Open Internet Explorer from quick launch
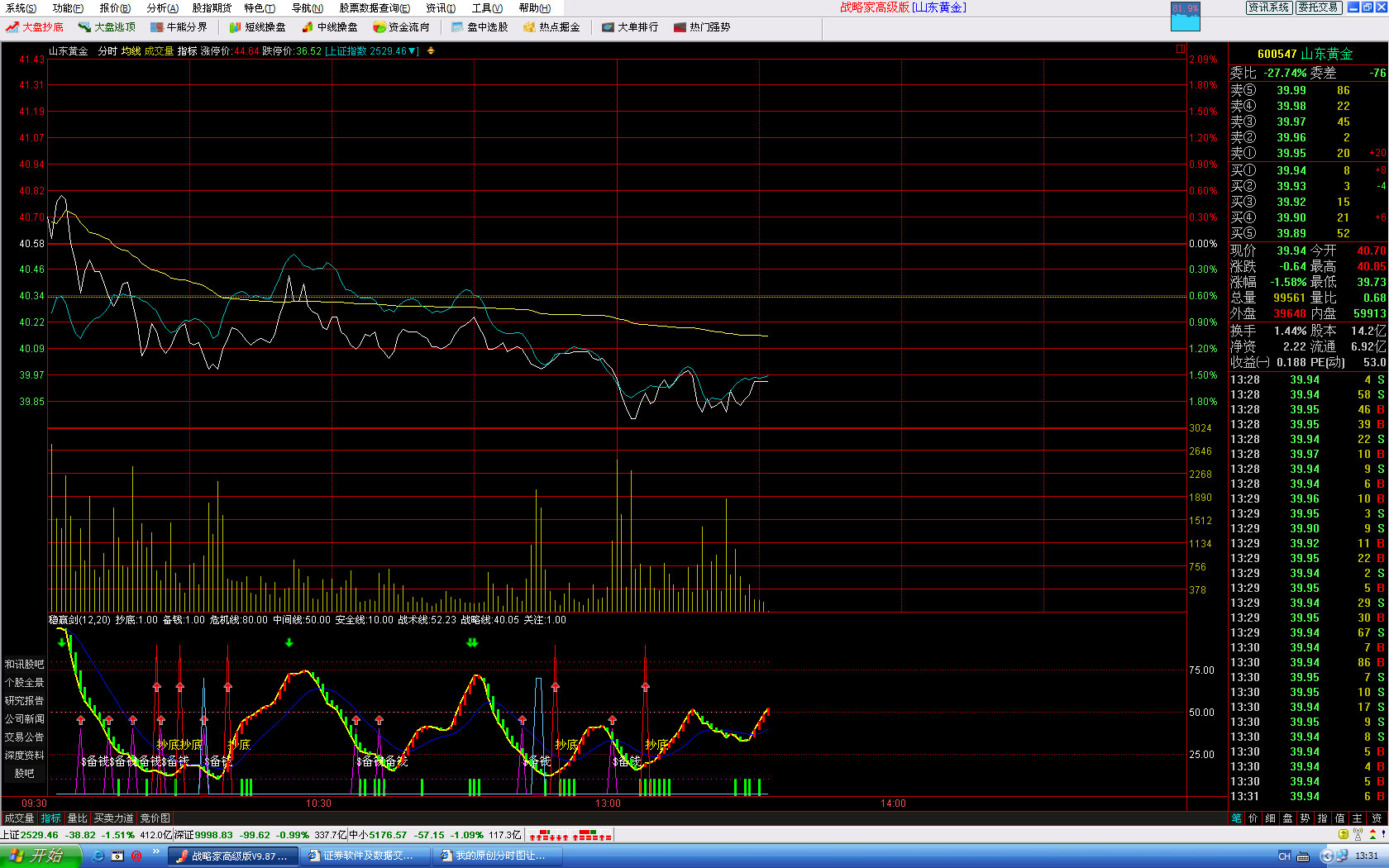Screen dimensions: 1389x868 point(98,856)
